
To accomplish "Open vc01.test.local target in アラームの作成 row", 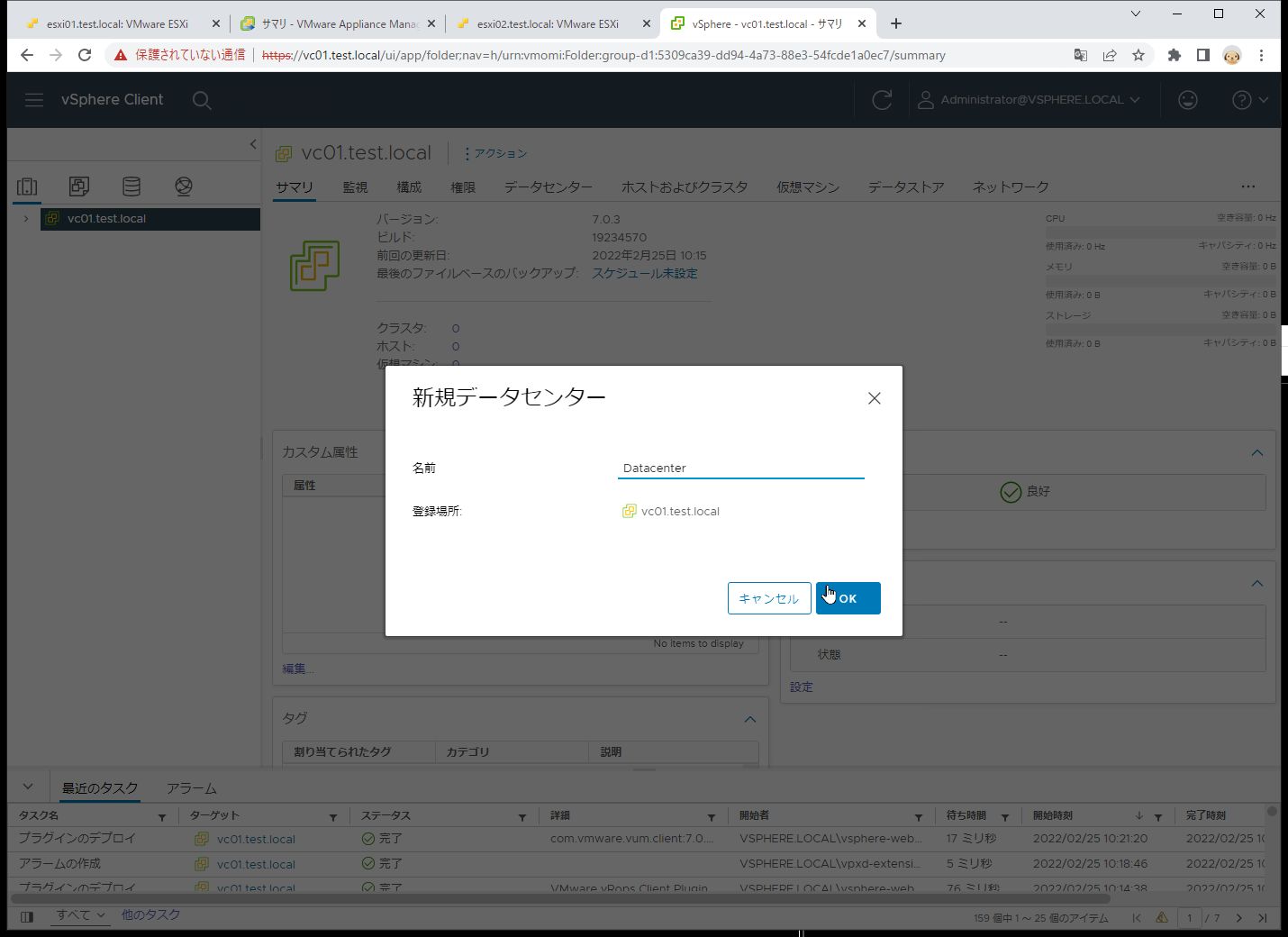I will [256, 864].
